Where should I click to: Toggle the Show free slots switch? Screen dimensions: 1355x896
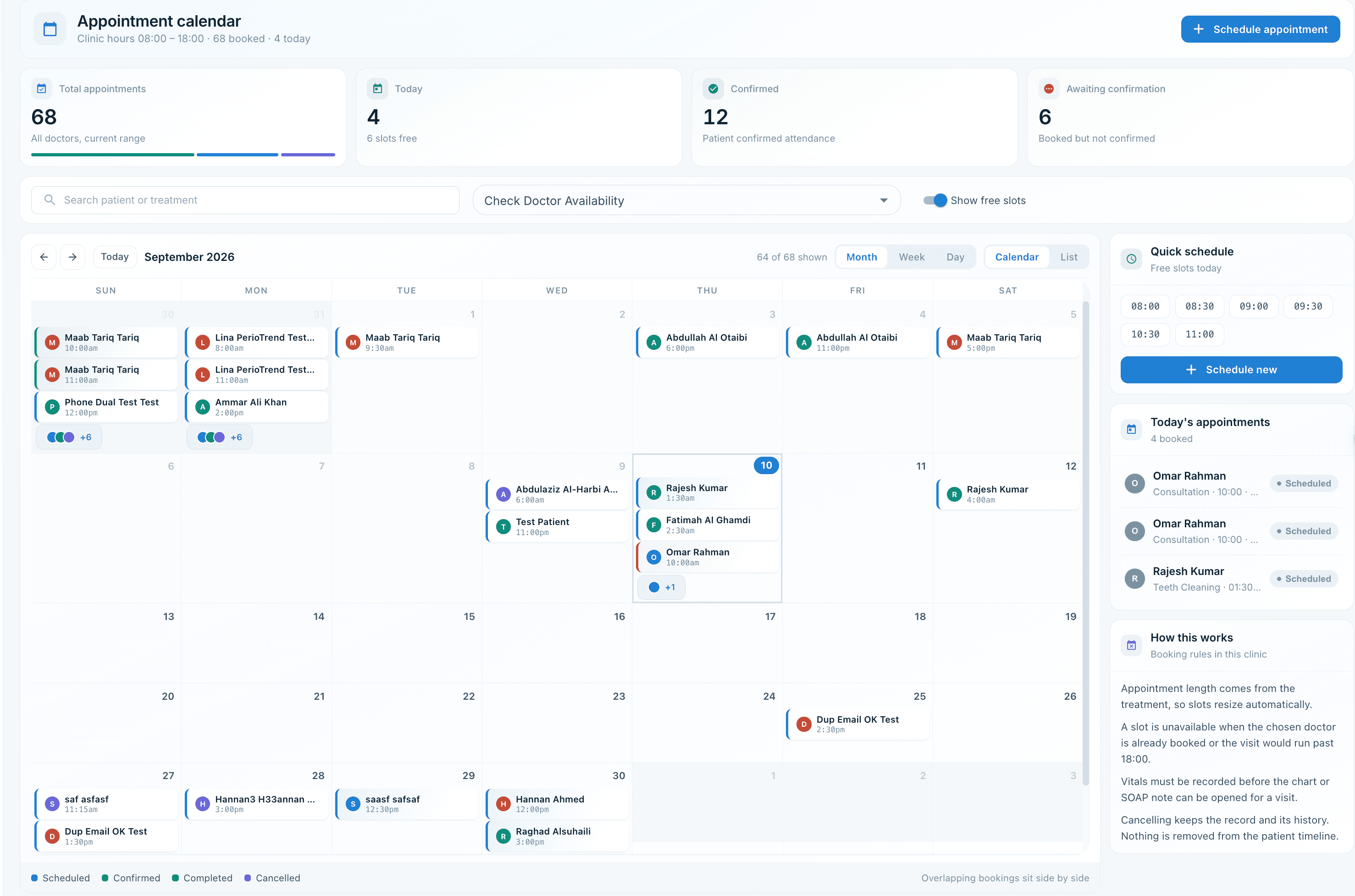[x=935, y=200]
